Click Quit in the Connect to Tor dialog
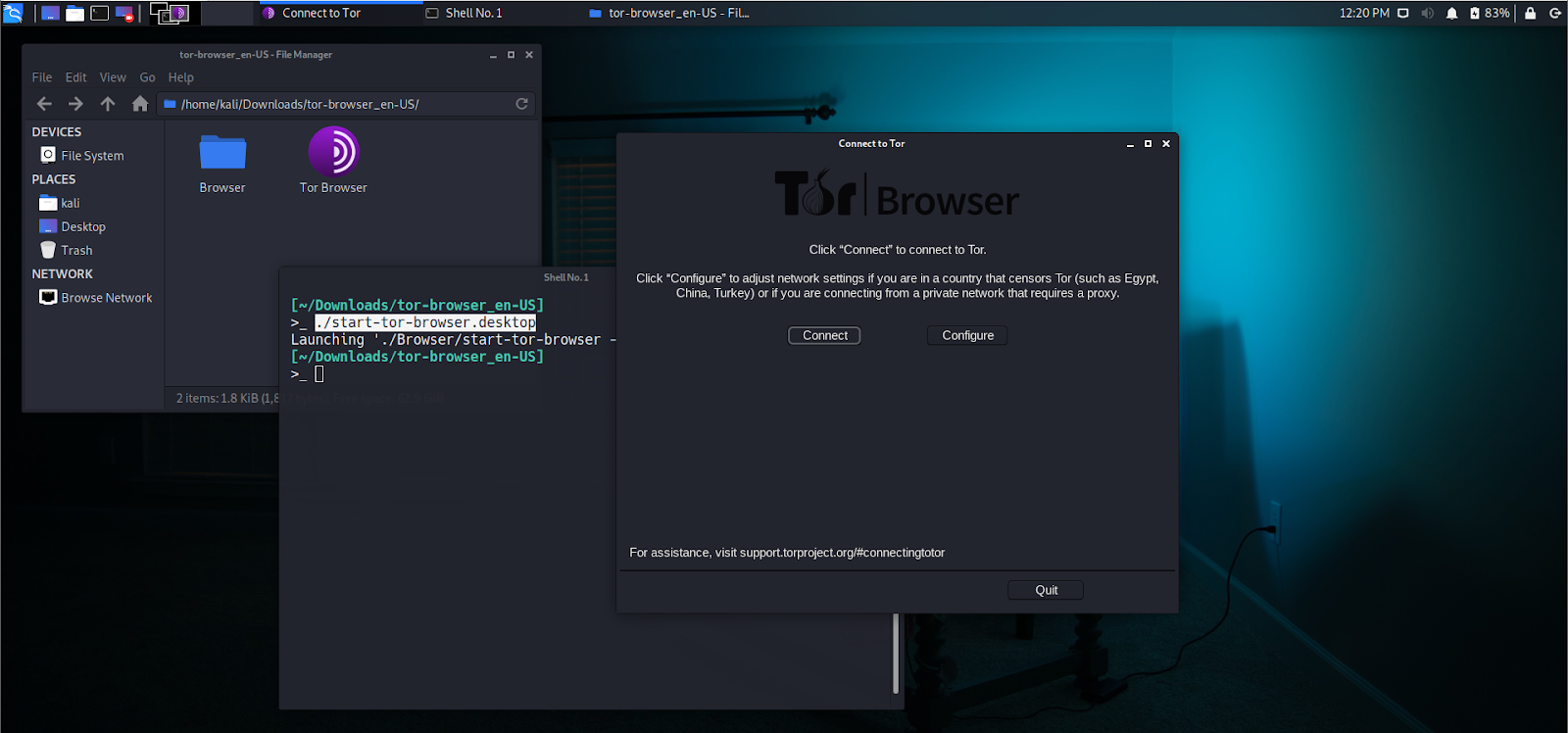The image size is (1568, 733). pyautogui.click(x=1046, y=590)
